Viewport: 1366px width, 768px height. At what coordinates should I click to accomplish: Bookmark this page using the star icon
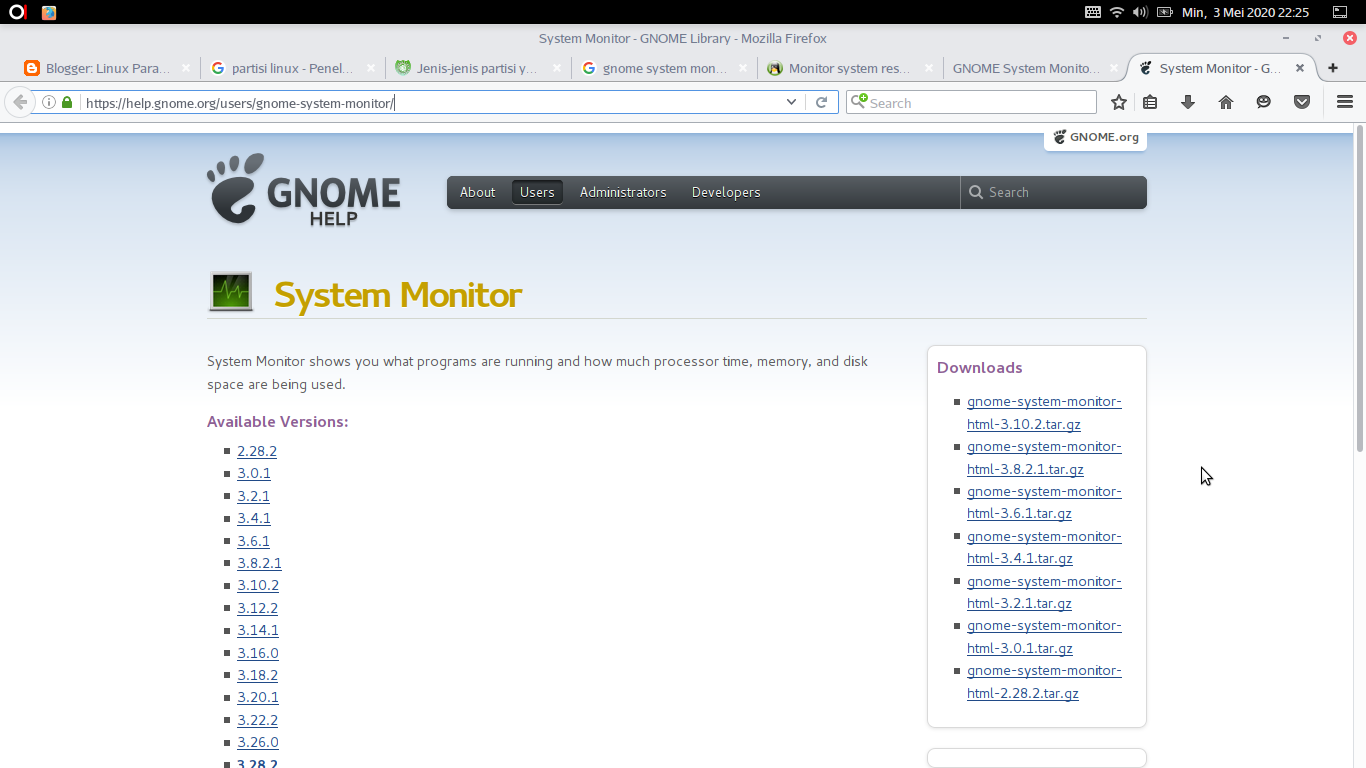pyautogui.click(x=1118, y=102)
